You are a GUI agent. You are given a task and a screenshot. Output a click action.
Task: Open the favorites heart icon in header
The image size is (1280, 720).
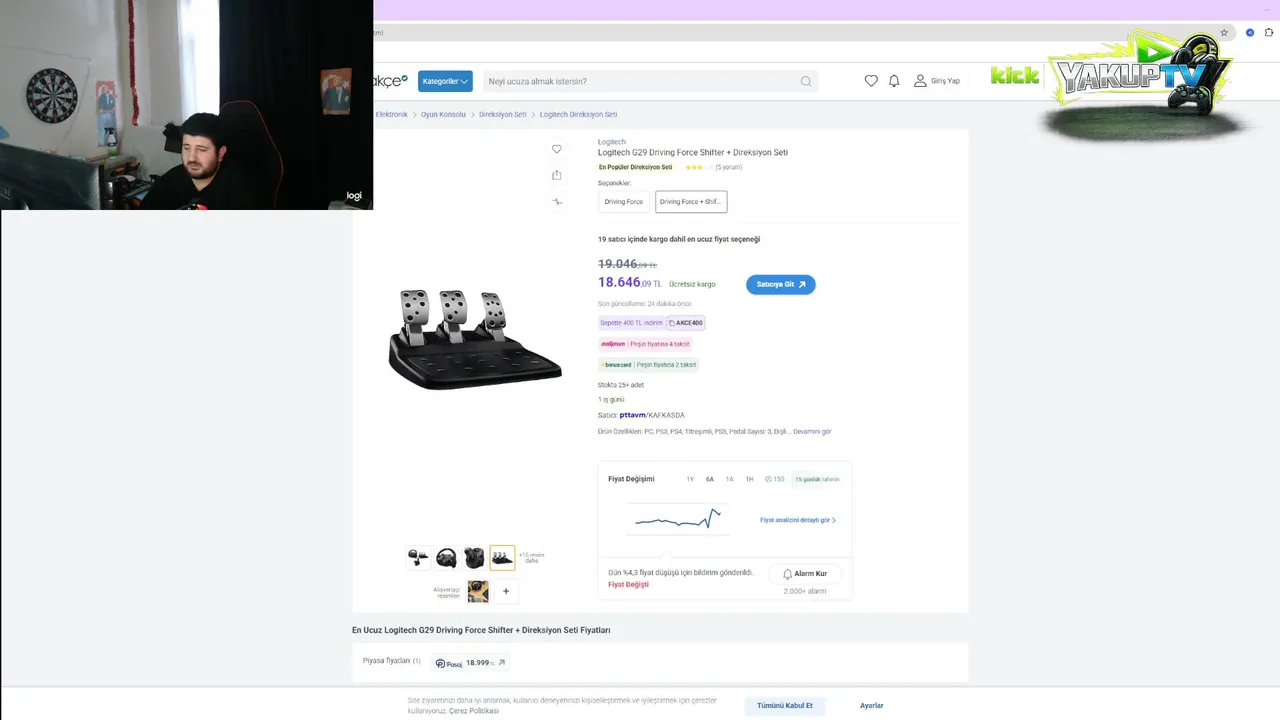point(871,81)
